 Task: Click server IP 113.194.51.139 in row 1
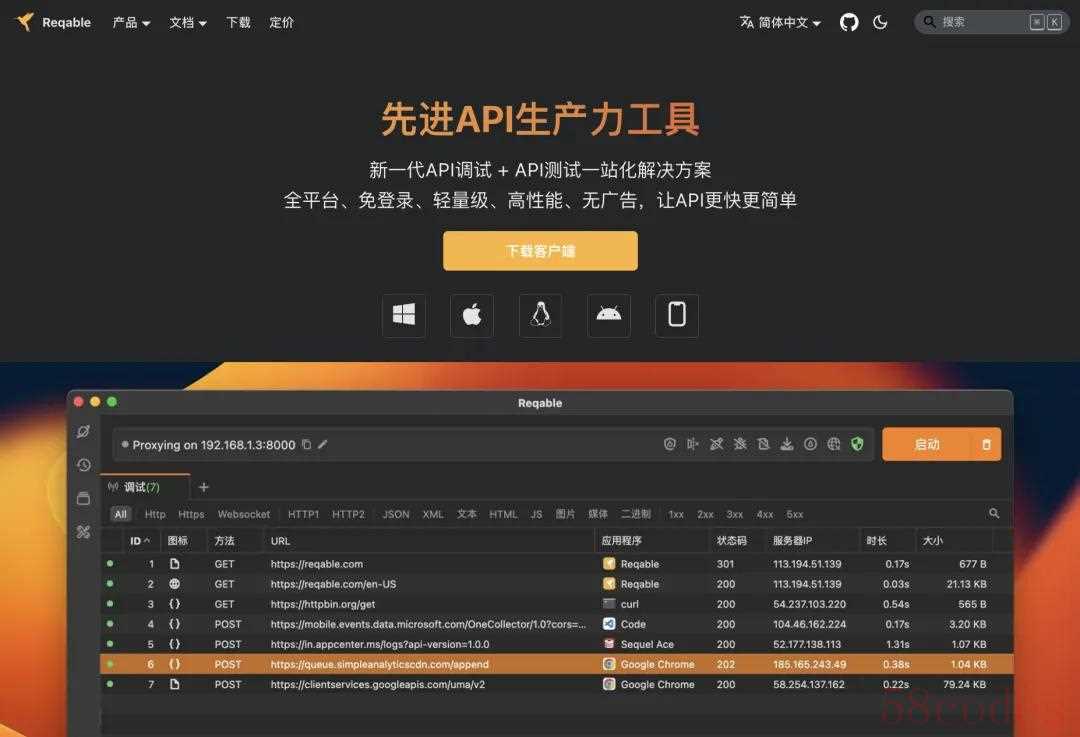(807, 563)
